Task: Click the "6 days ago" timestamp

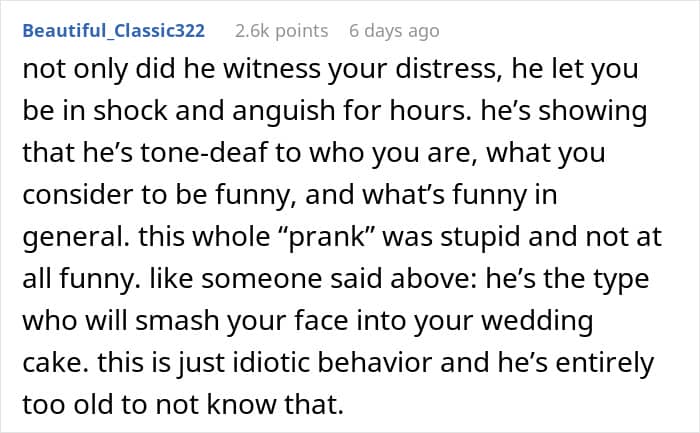Action: point(394,31)
